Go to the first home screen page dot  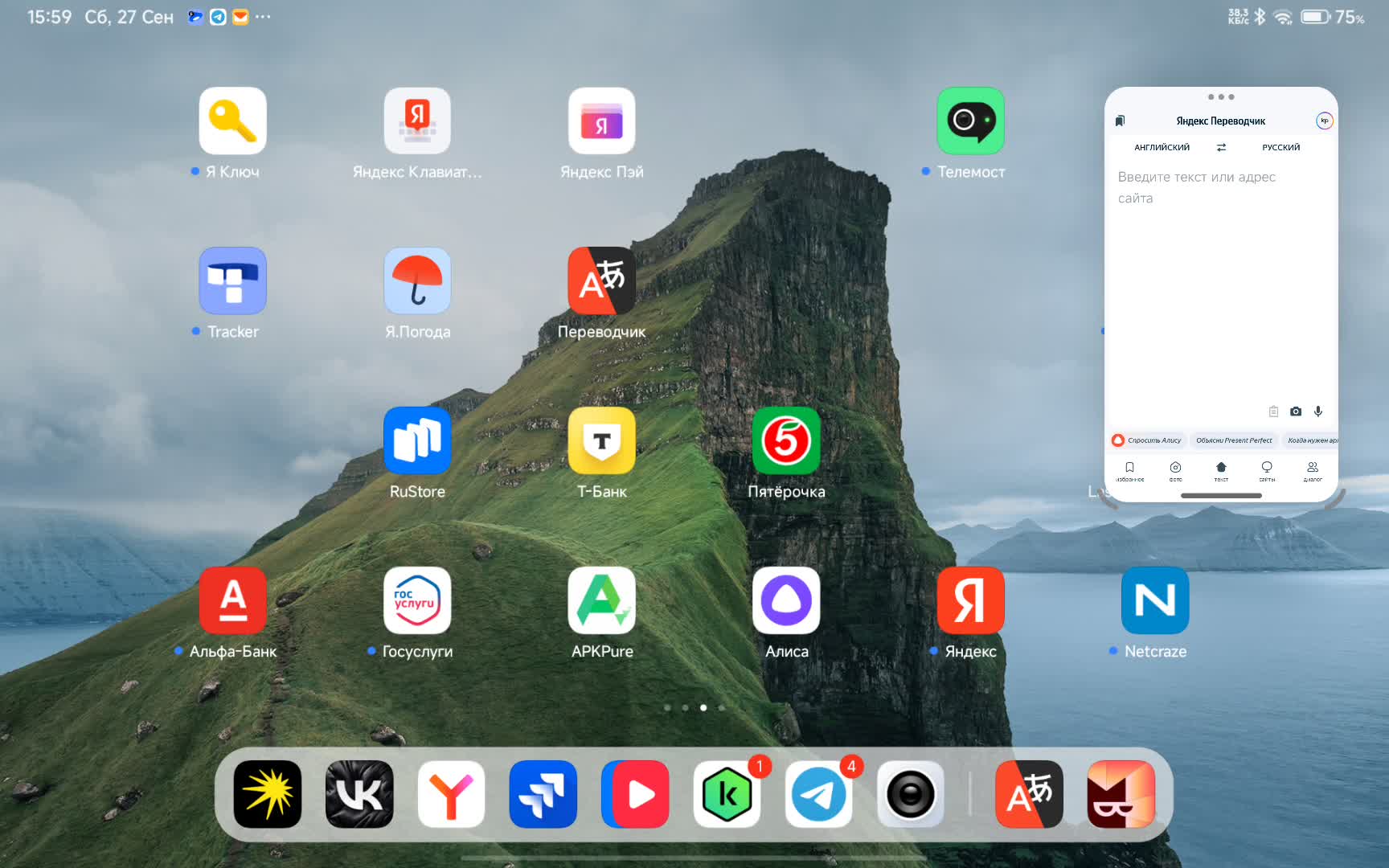tap(667, 708)
